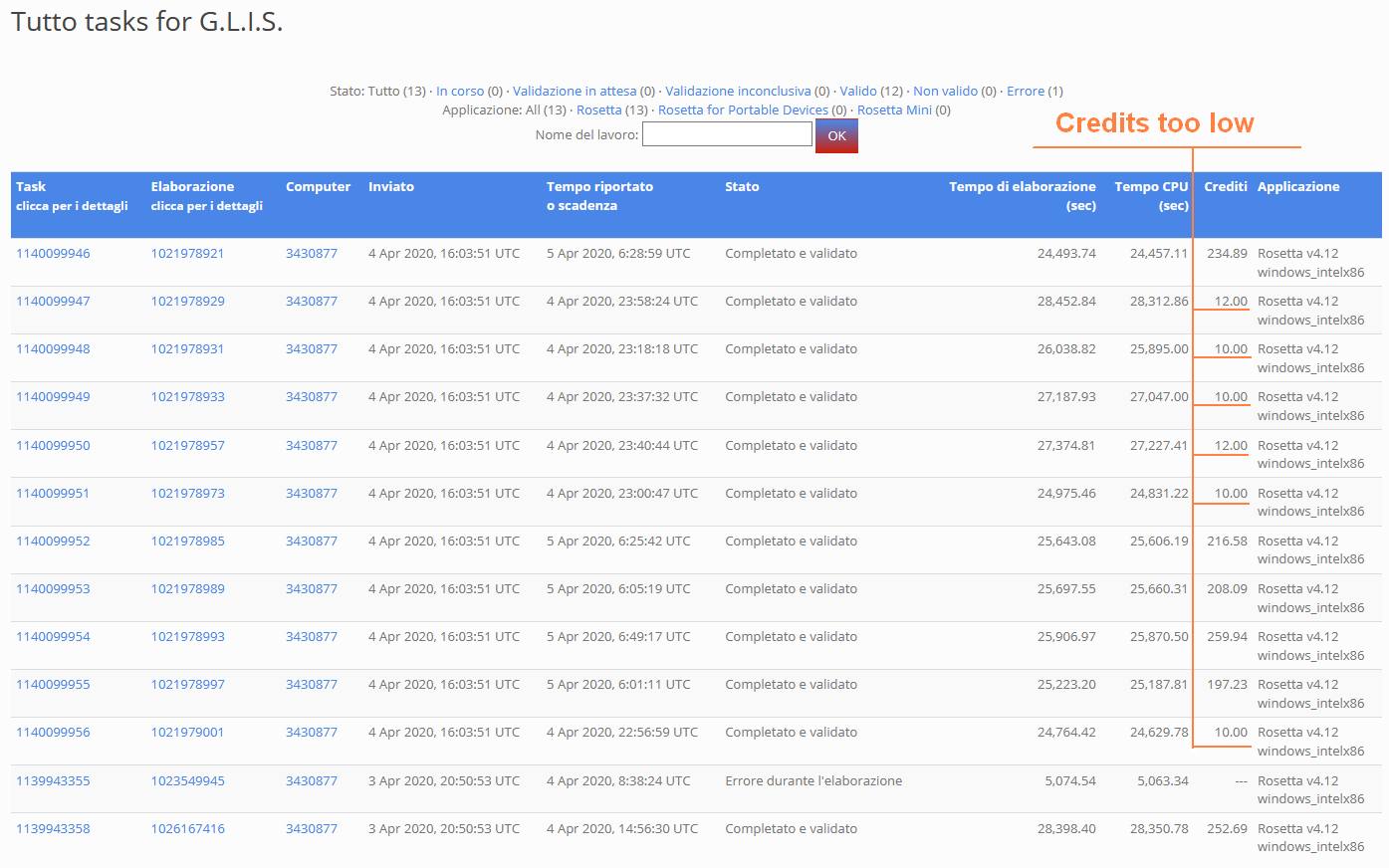Screen dimensions: 1389x868
Task: Select the 216.58 credits value
Action: coord(1227,541)
